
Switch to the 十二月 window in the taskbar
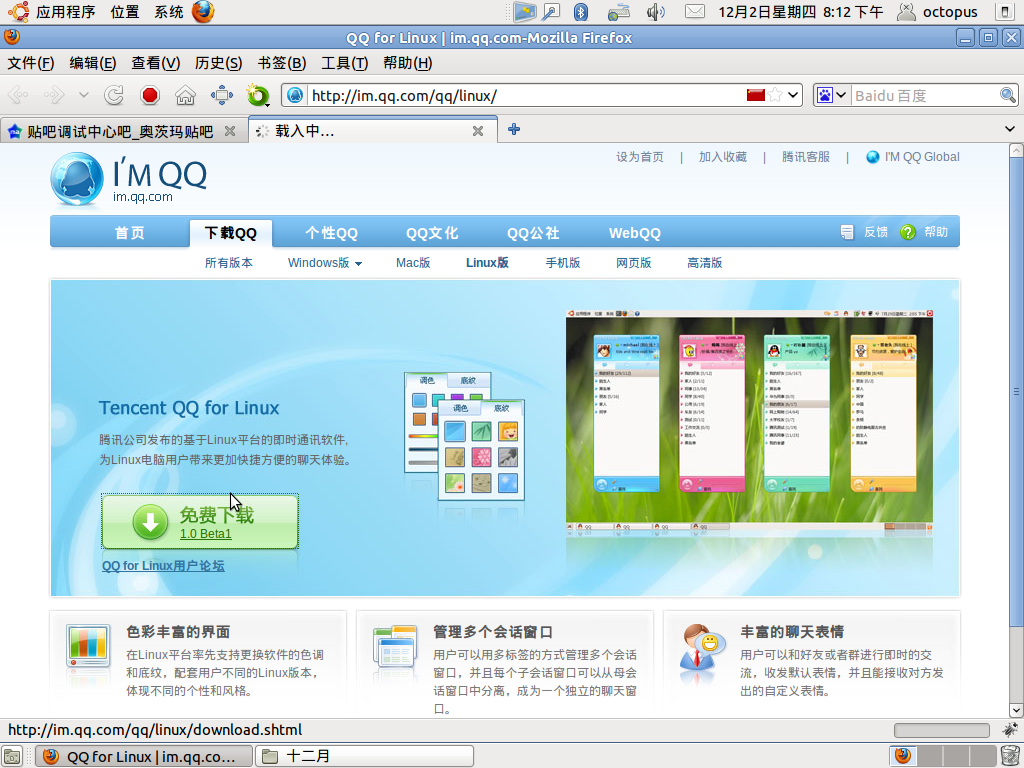(364, 756)
